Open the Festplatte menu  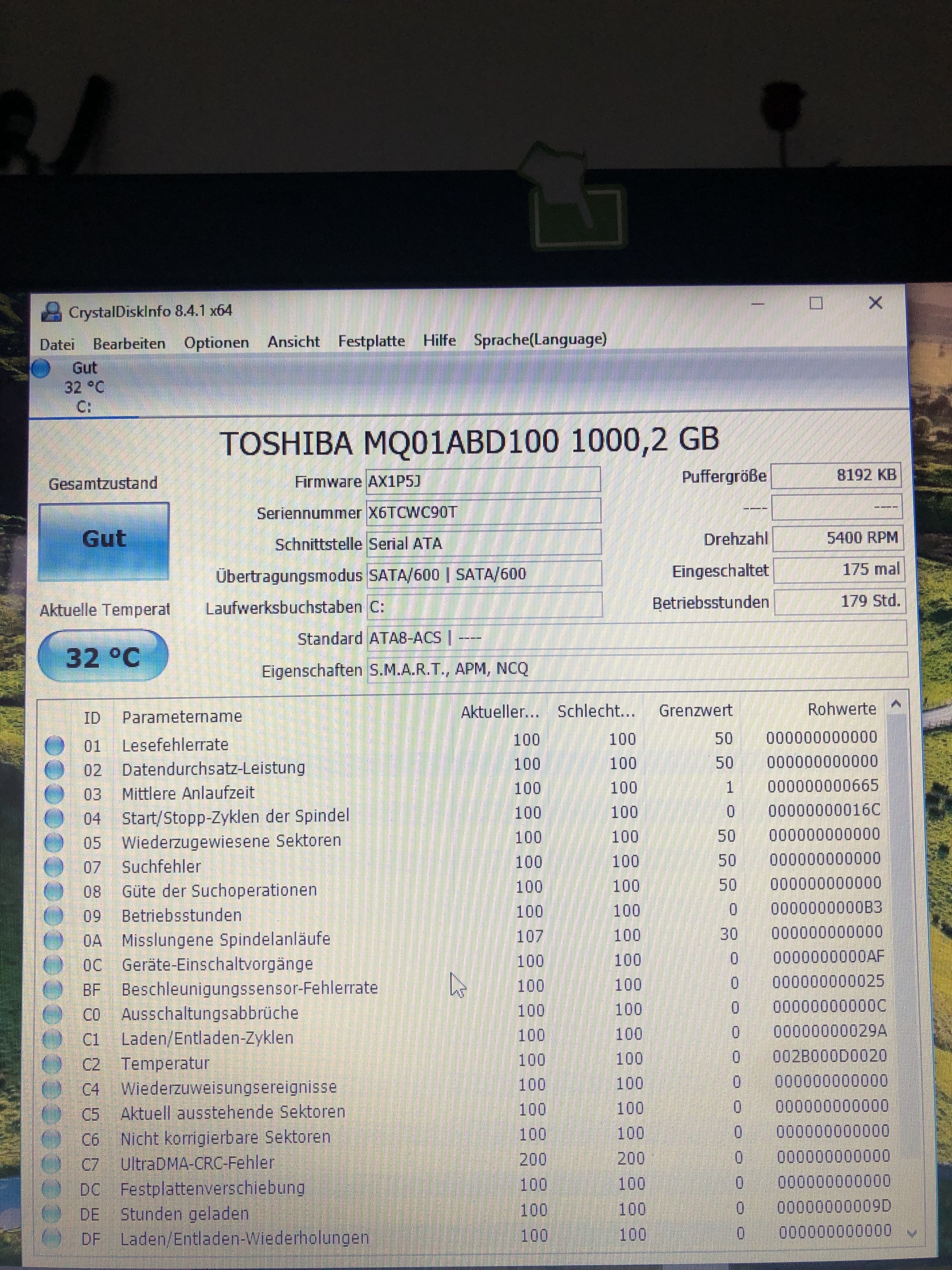coord(371,341)
